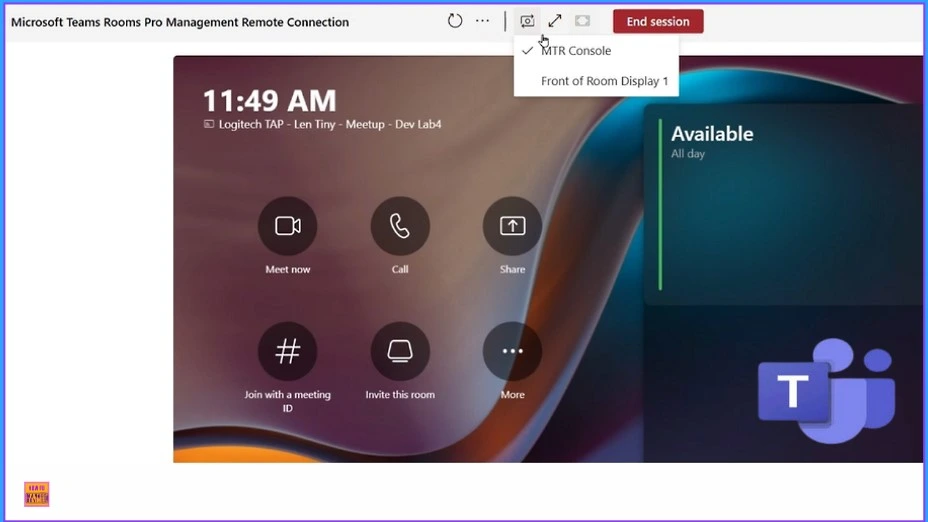This screenshot has height=522, width=928.
Task: End the remote session
Action: pos(657,21)
